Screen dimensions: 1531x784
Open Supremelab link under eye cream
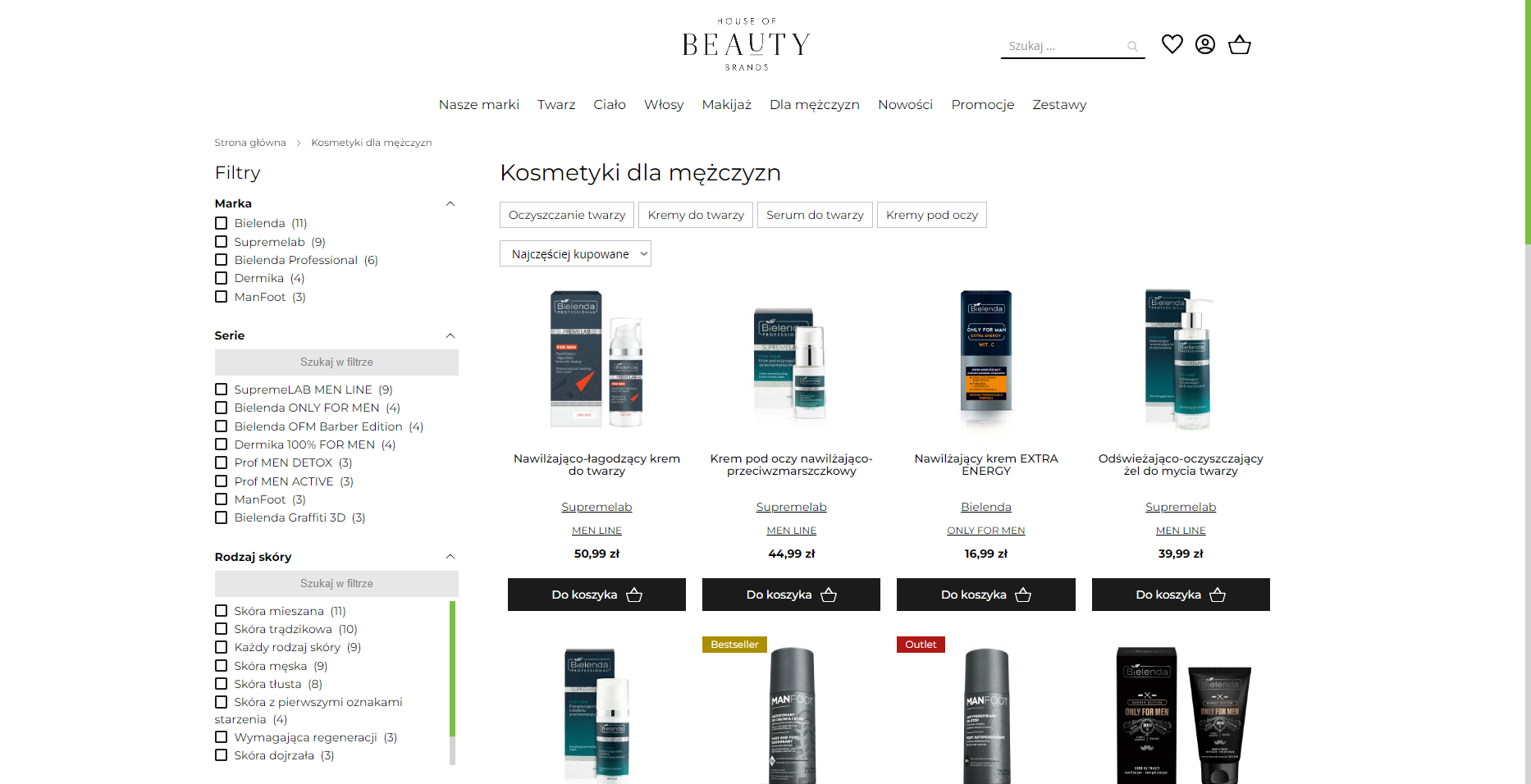coord(791,507)
